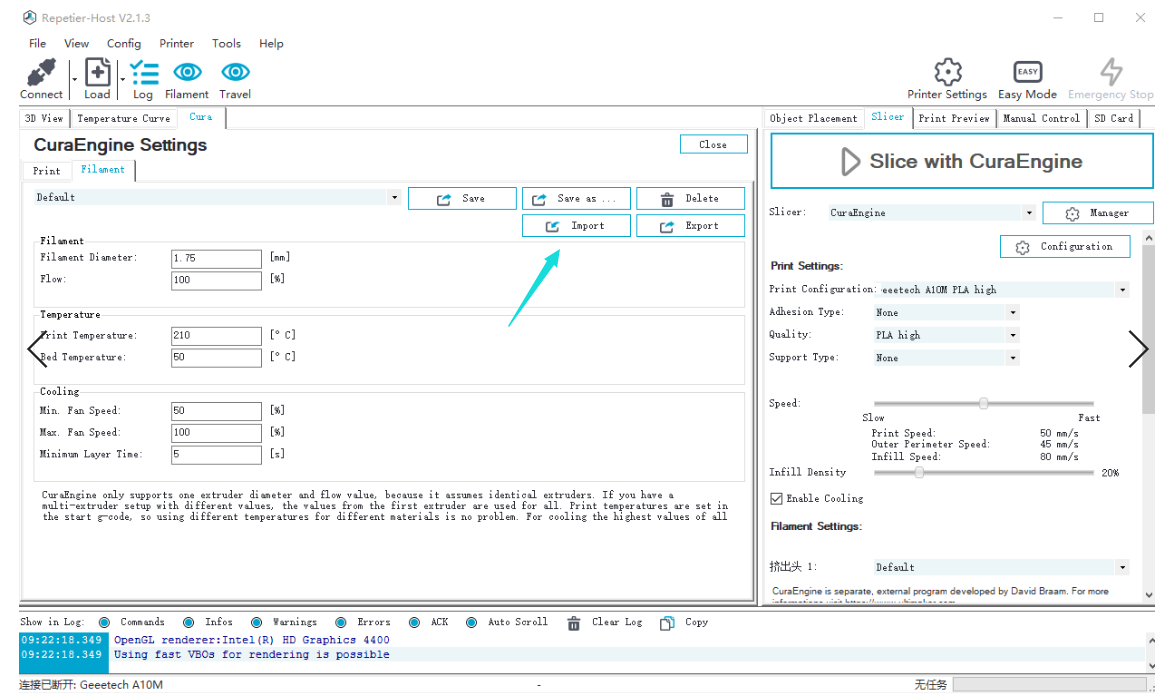The width and height of the screenshot is (1162, 694).
Task: Toggle Infos in log filter
Action: pyautogui.click(x=189, y=622)
